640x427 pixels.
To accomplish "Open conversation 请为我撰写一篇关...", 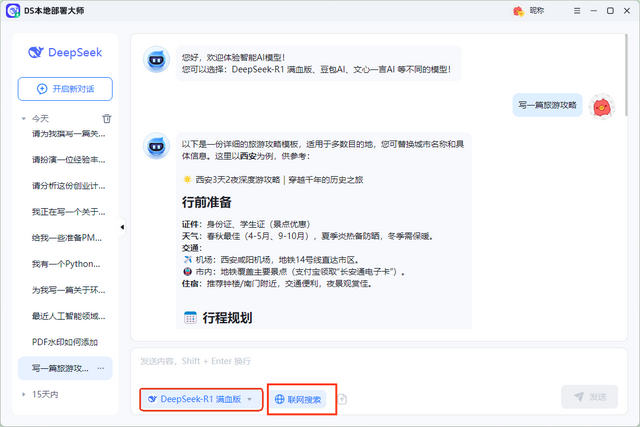I will point(69,133).
